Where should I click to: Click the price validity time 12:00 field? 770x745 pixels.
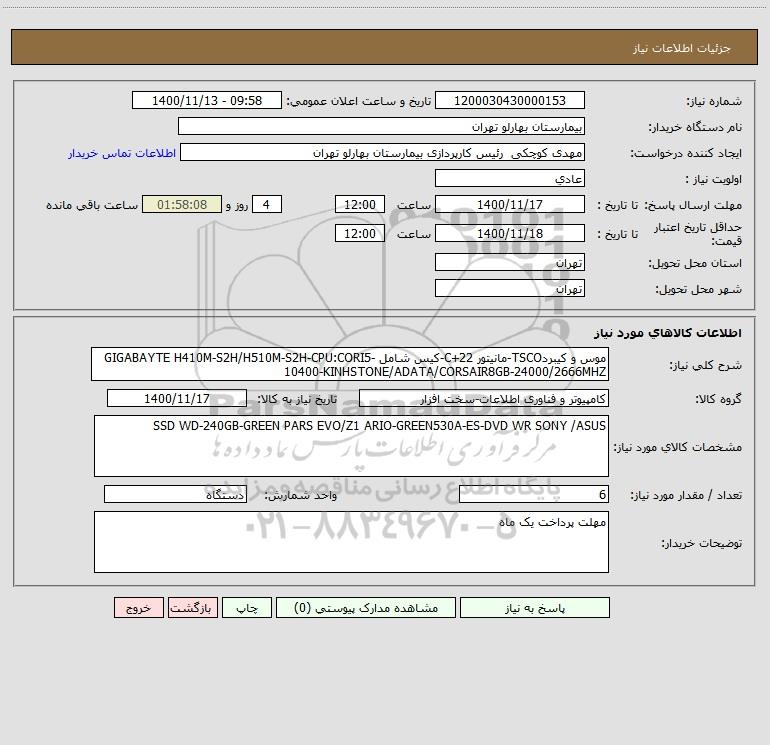(x=359, y=233)
